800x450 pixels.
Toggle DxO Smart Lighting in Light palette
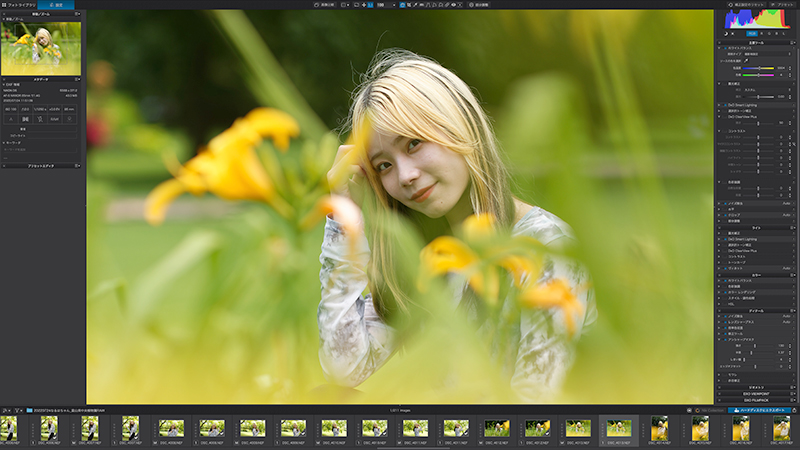(x=725, y=239)
